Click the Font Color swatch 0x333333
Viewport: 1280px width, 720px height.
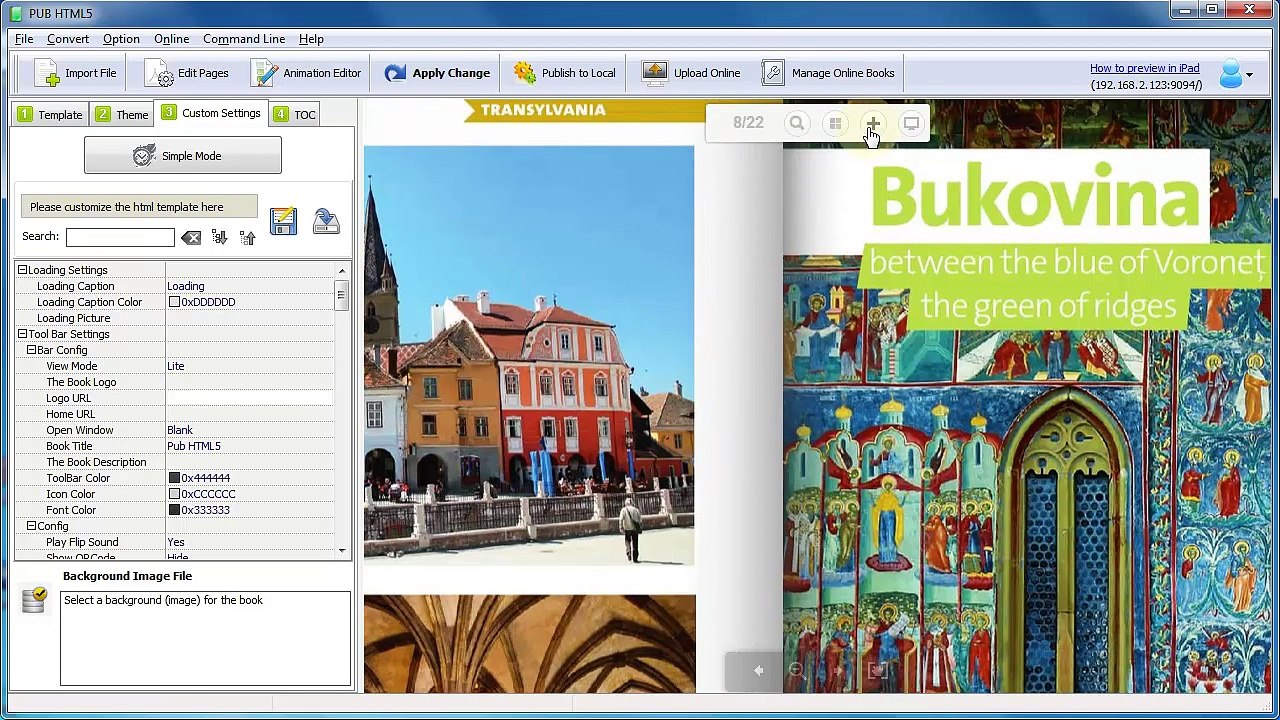point(174,510)
